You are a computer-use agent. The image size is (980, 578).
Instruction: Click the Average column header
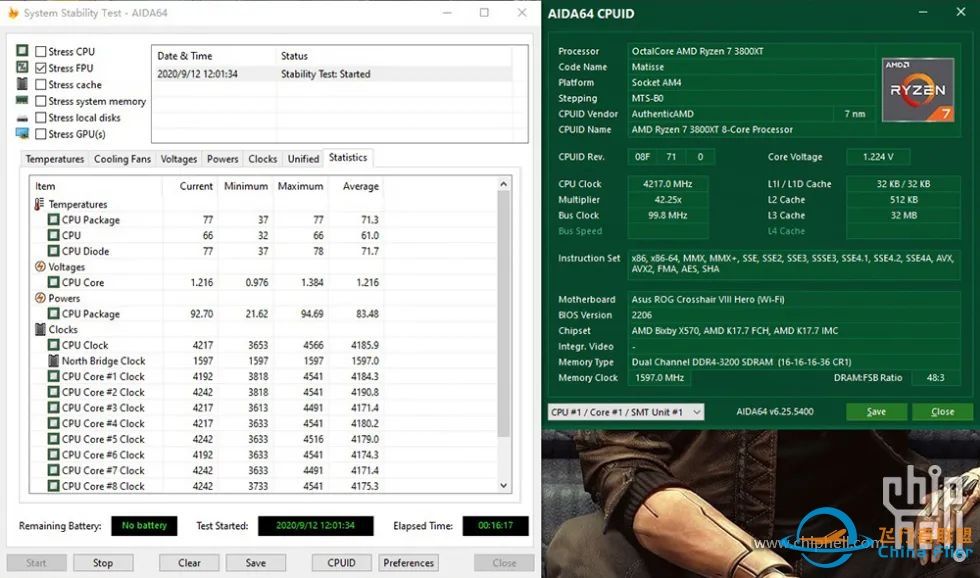356,186
